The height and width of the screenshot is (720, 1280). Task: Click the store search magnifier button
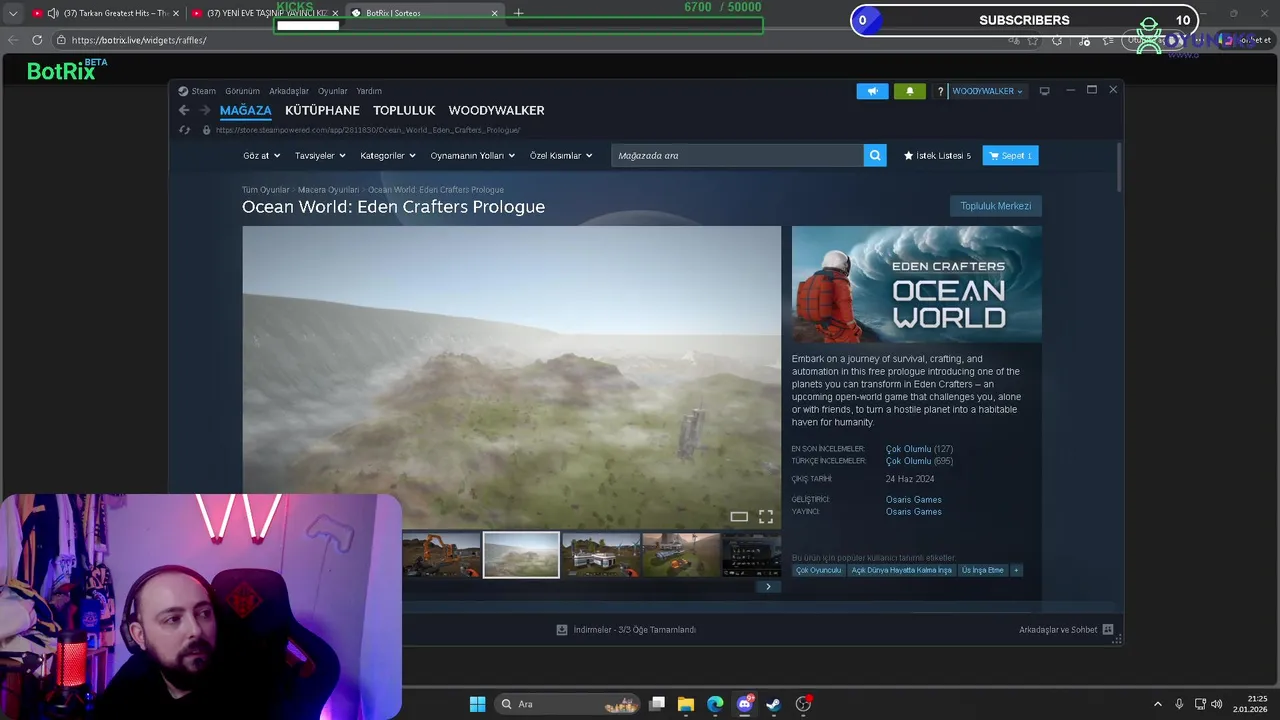pyautogui.click(x=875, y=155)
